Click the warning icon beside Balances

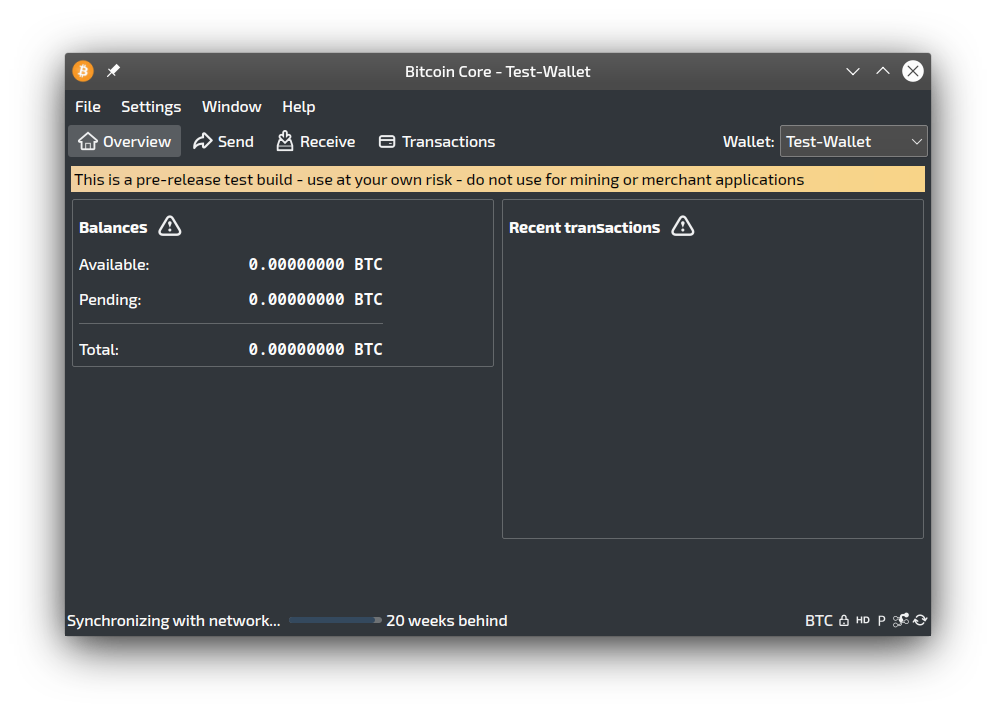tap(170, 226)
